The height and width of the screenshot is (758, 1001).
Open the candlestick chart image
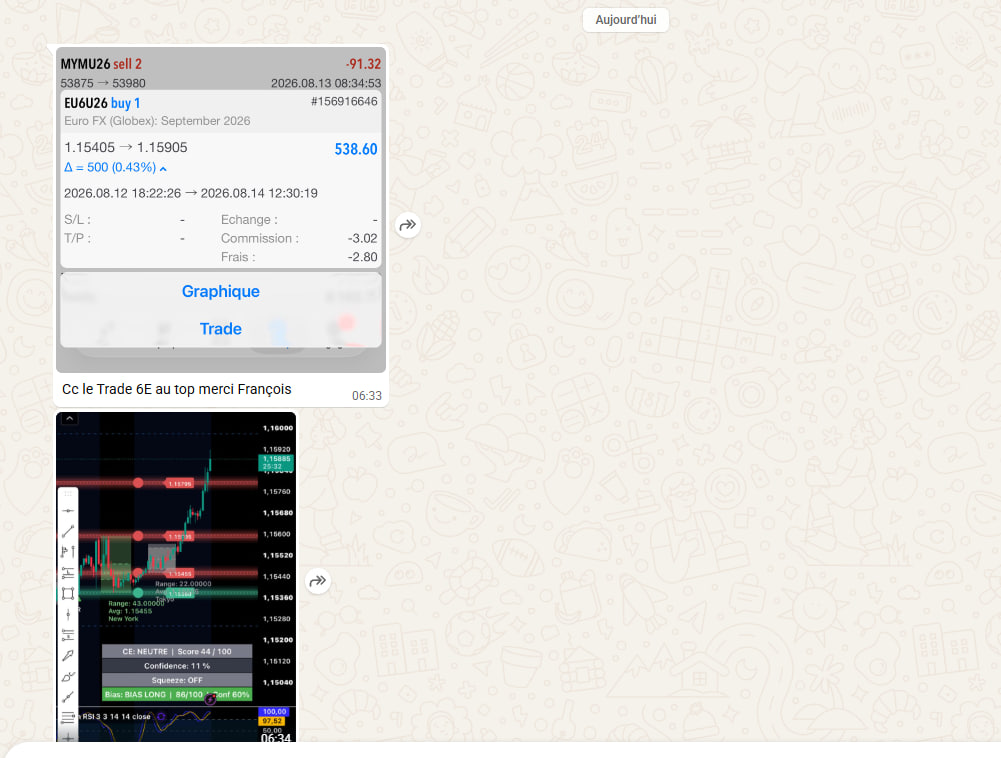176,577
